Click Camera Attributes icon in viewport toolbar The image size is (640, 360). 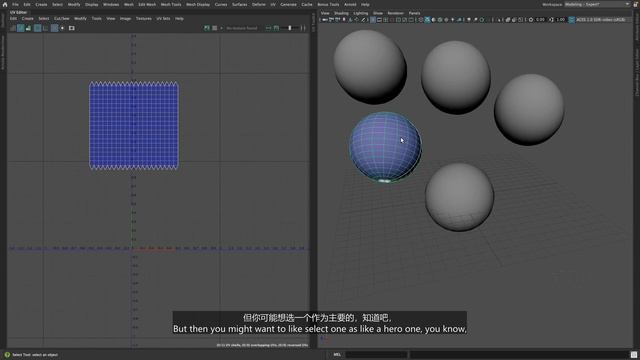pyautogui.click(x=338, y=20)
